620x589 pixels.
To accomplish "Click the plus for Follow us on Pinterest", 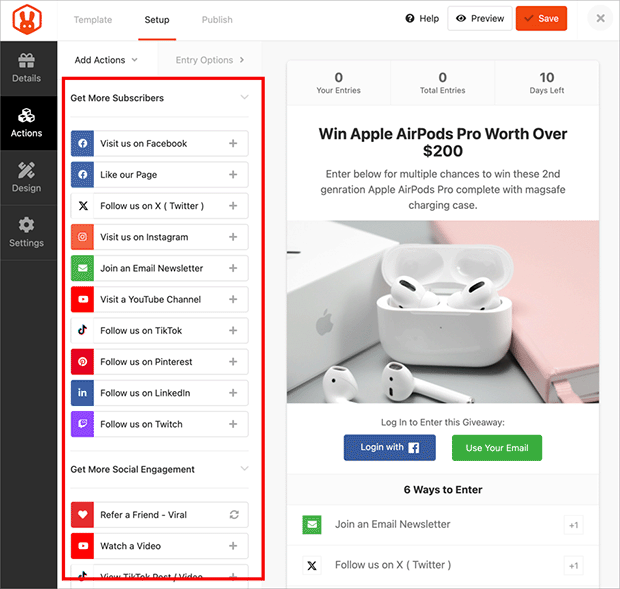I will (x=233, y=362).
